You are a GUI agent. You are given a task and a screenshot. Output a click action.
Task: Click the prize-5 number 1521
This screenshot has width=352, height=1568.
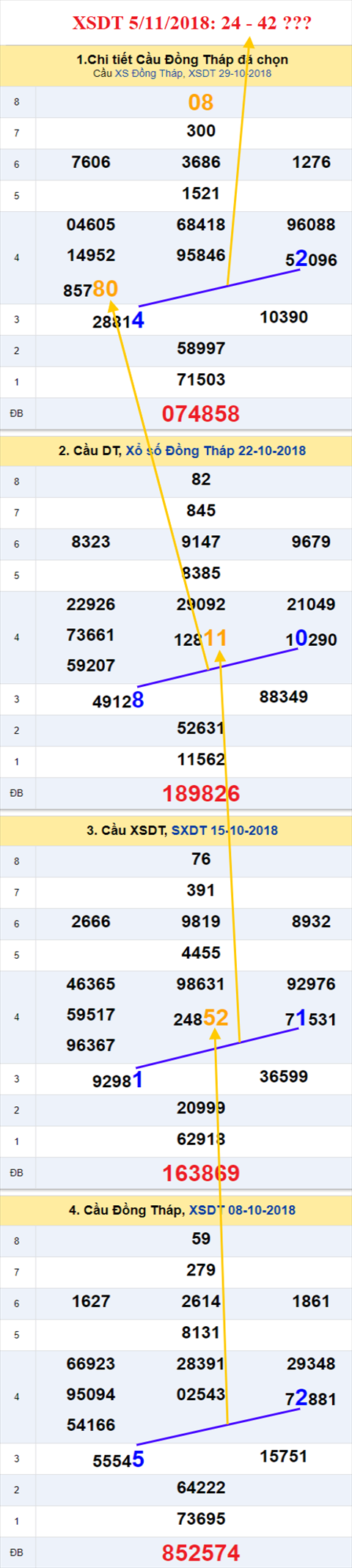click(x=201, y=194)
